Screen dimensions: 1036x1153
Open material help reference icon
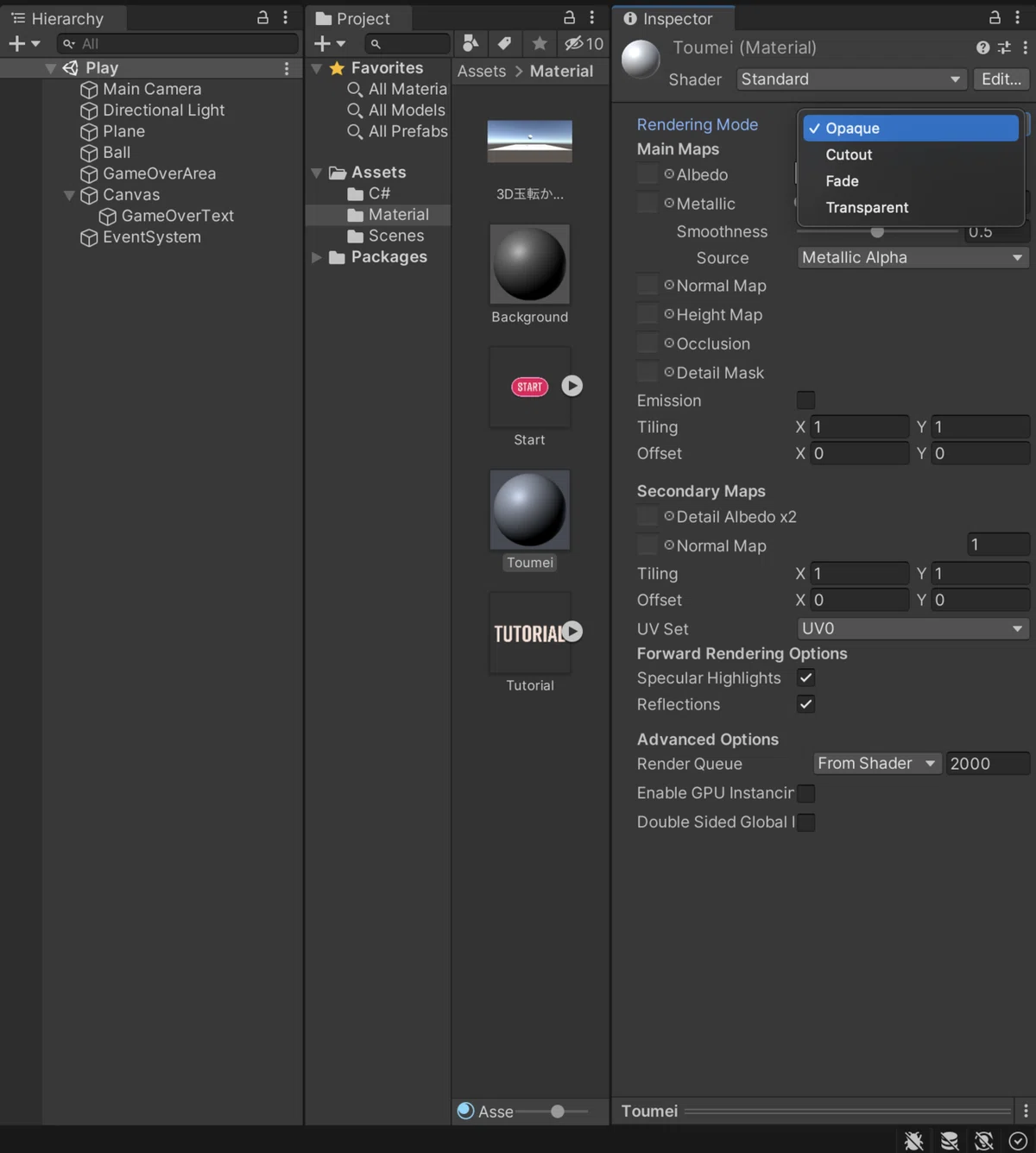[982, 48]
